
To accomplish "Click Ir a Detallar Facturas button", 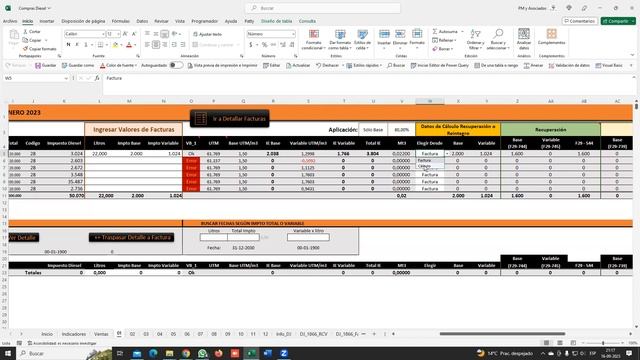I will pos(229,119).
